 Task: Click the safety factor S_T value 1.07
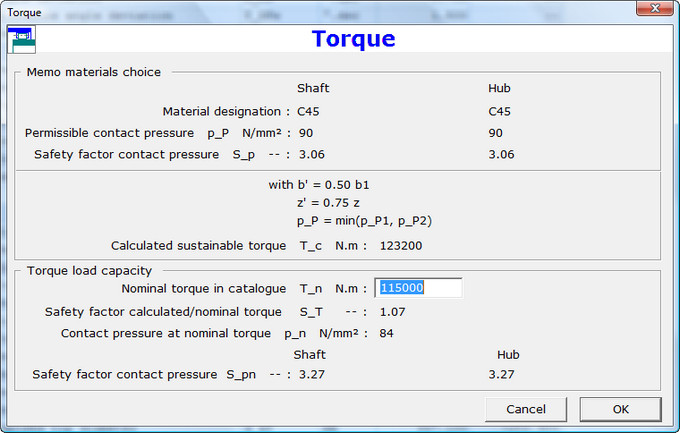point(392,312)
